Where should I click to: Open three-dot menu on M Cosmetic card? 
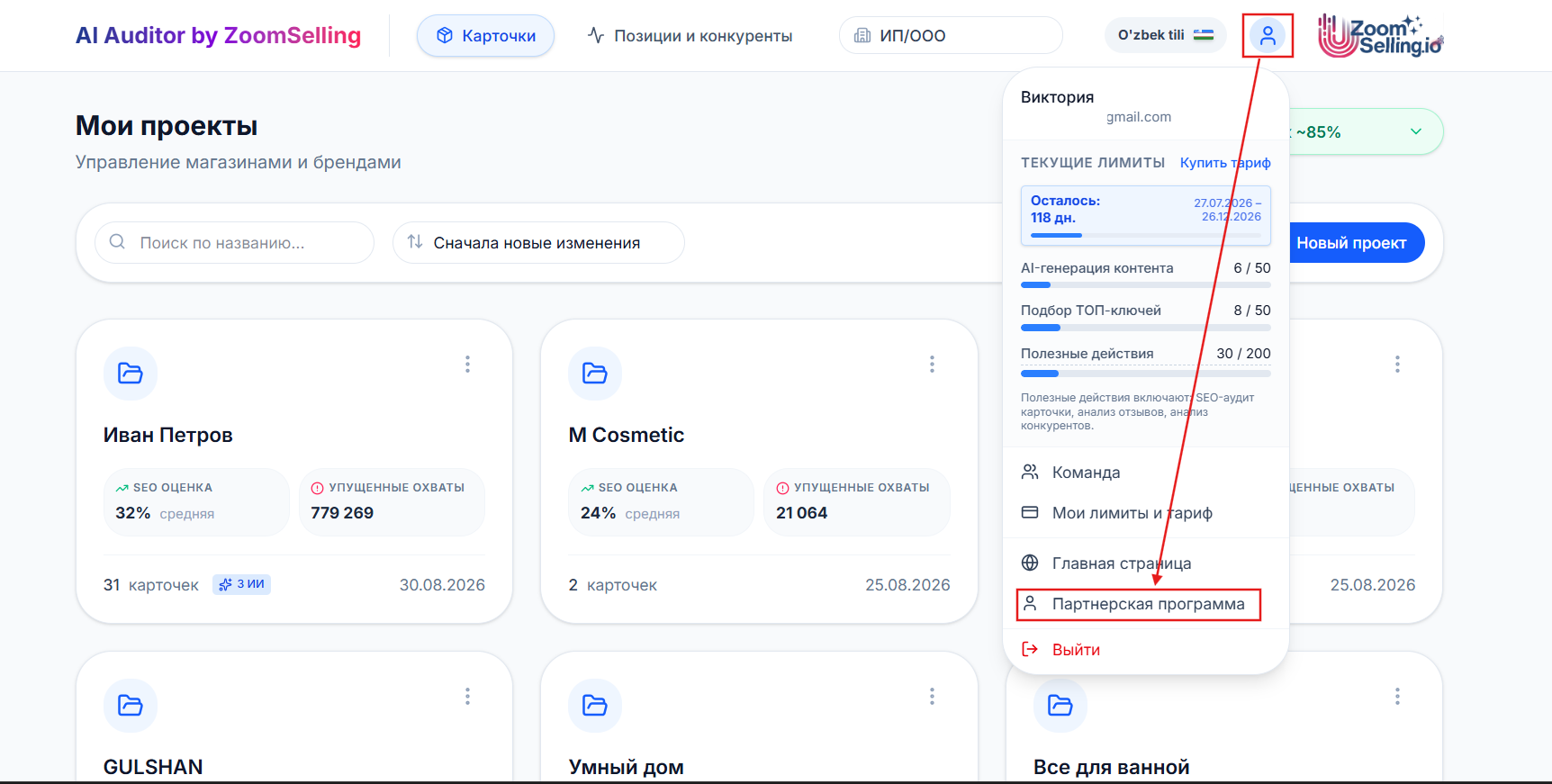coord(932,364)
